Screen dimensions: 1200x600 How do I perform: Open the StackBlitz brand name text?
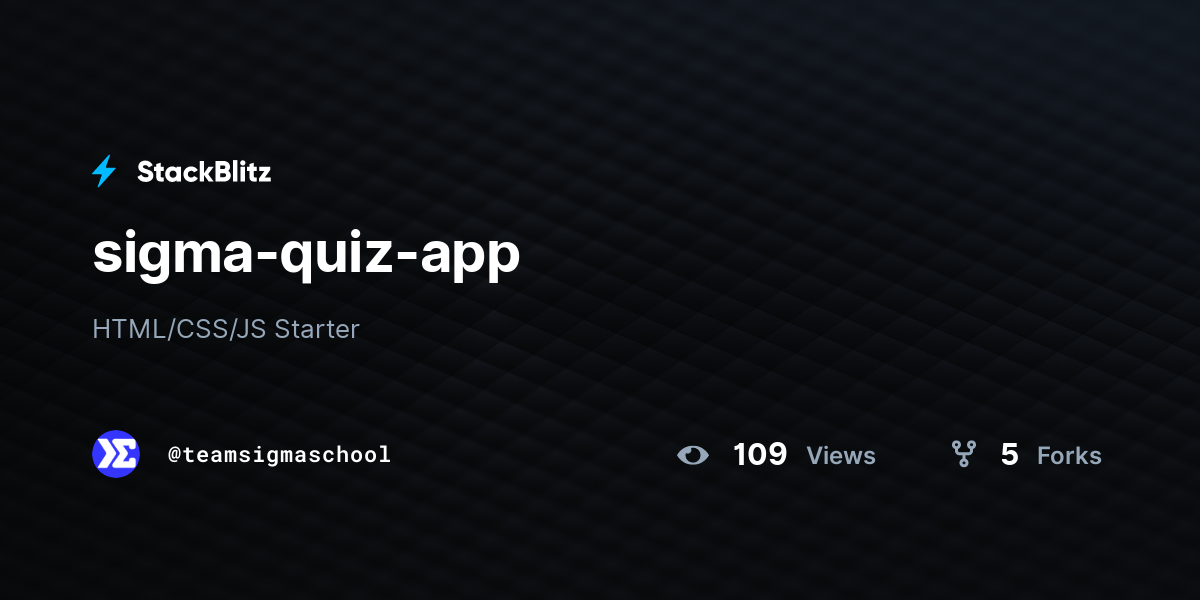coord(204,172)
